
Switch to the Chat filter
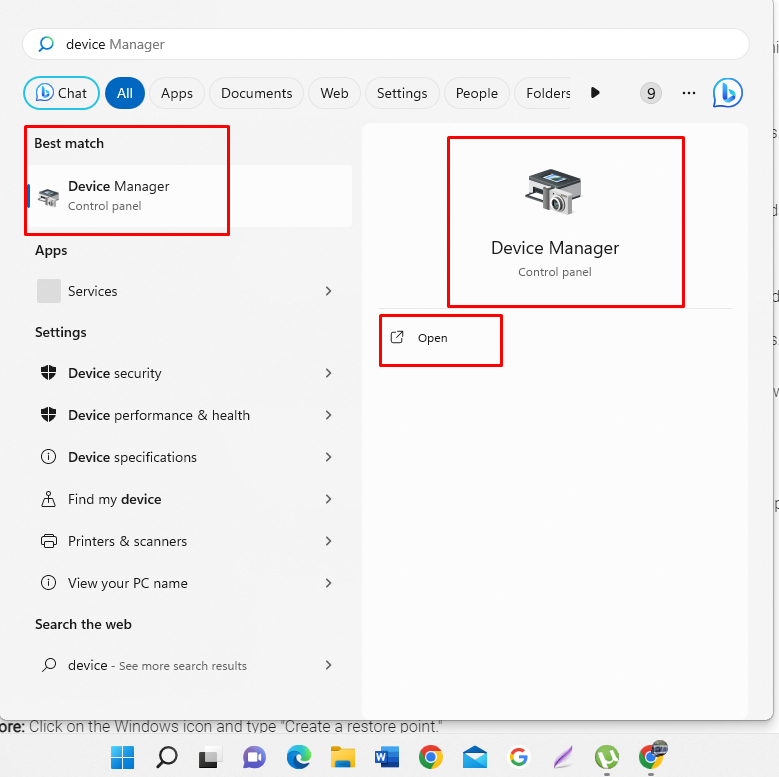coord(62,93)
